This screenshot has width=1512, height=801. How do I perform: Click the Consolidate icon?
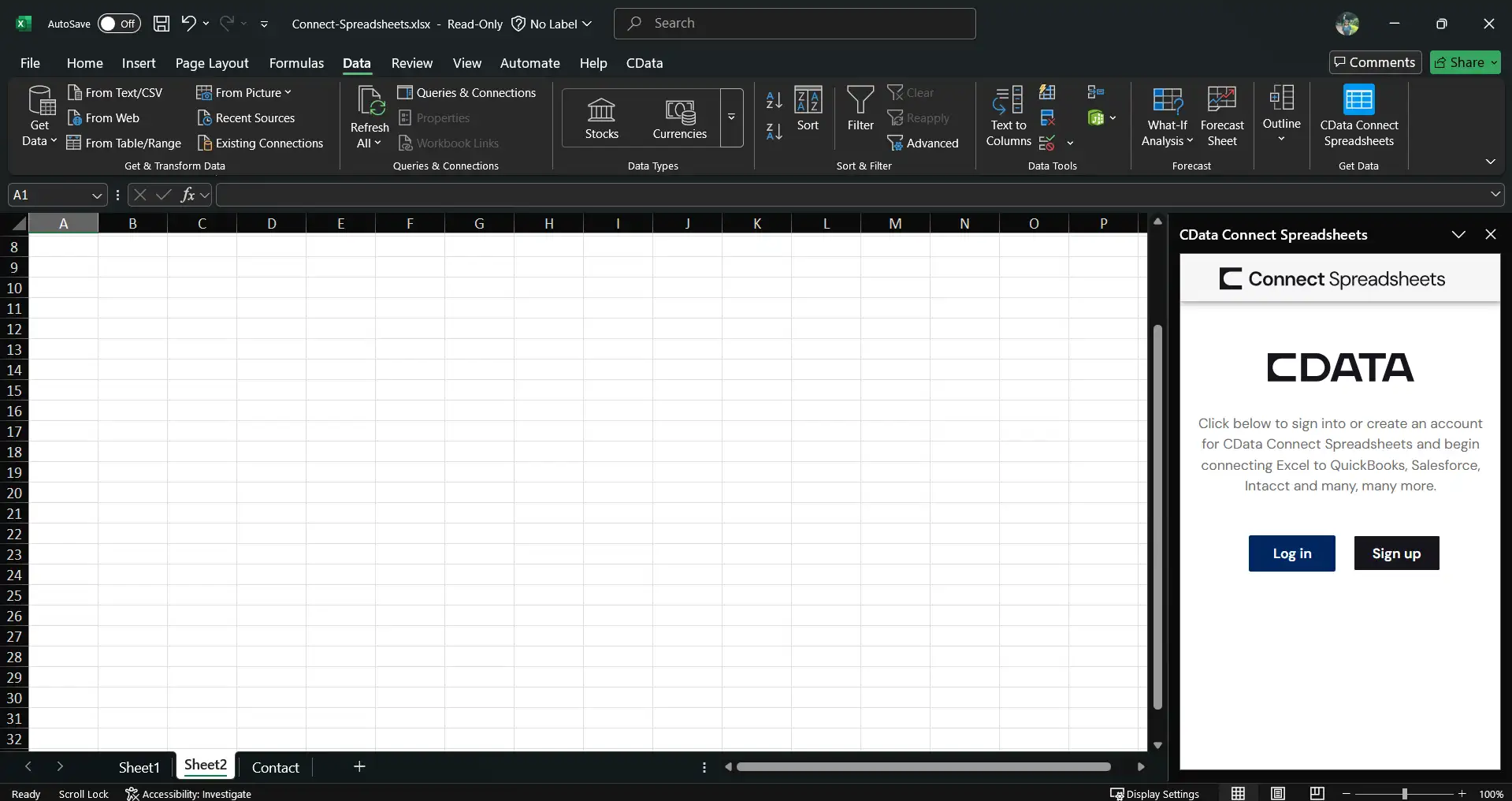click(x=1095, y=92)
